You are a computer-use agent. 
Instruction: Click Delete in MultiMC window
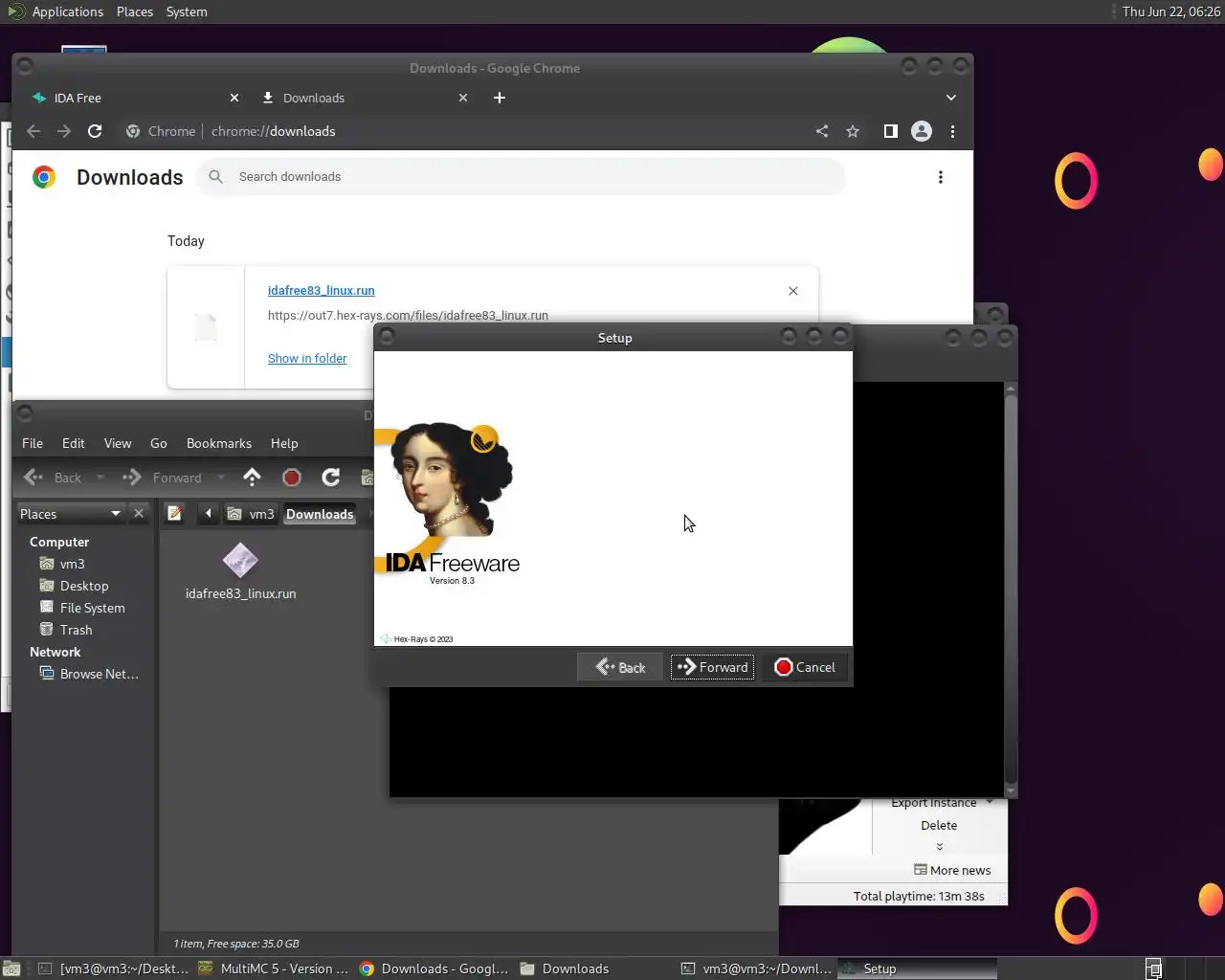tap(939, 825)
